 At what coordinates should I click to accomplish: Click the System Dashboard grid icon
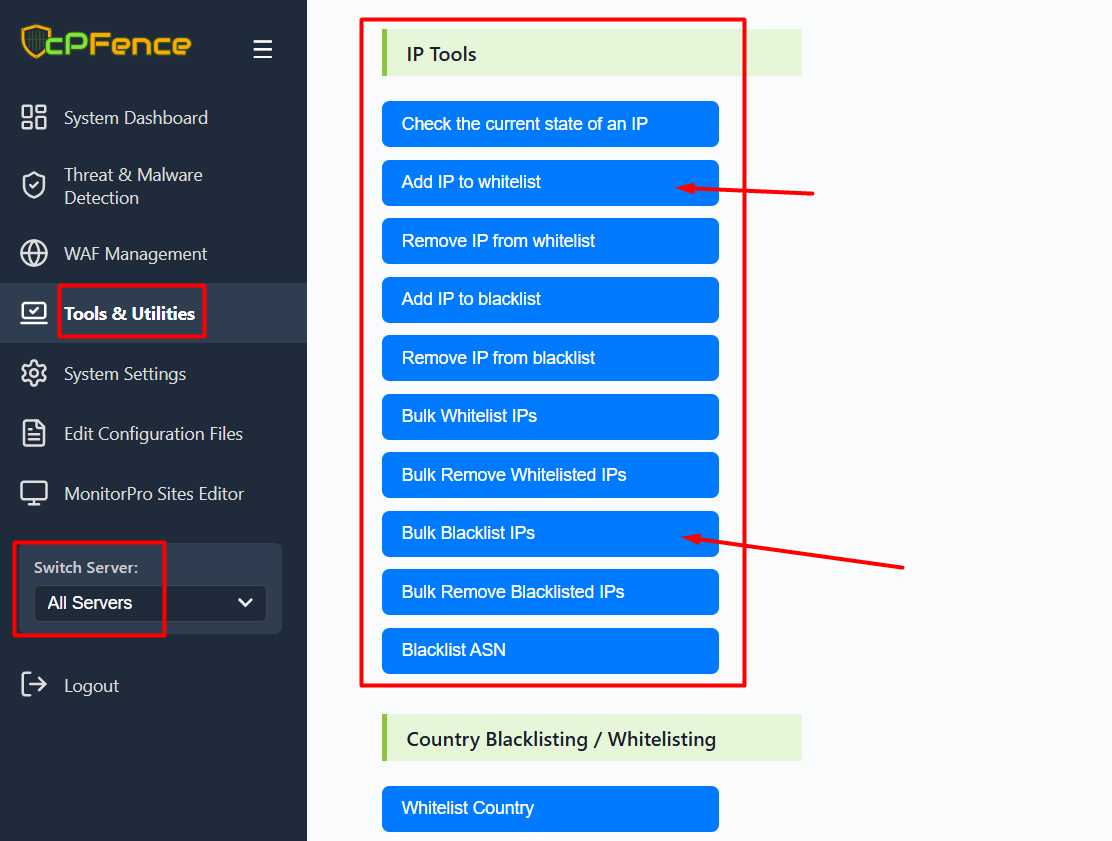[34, 117]
